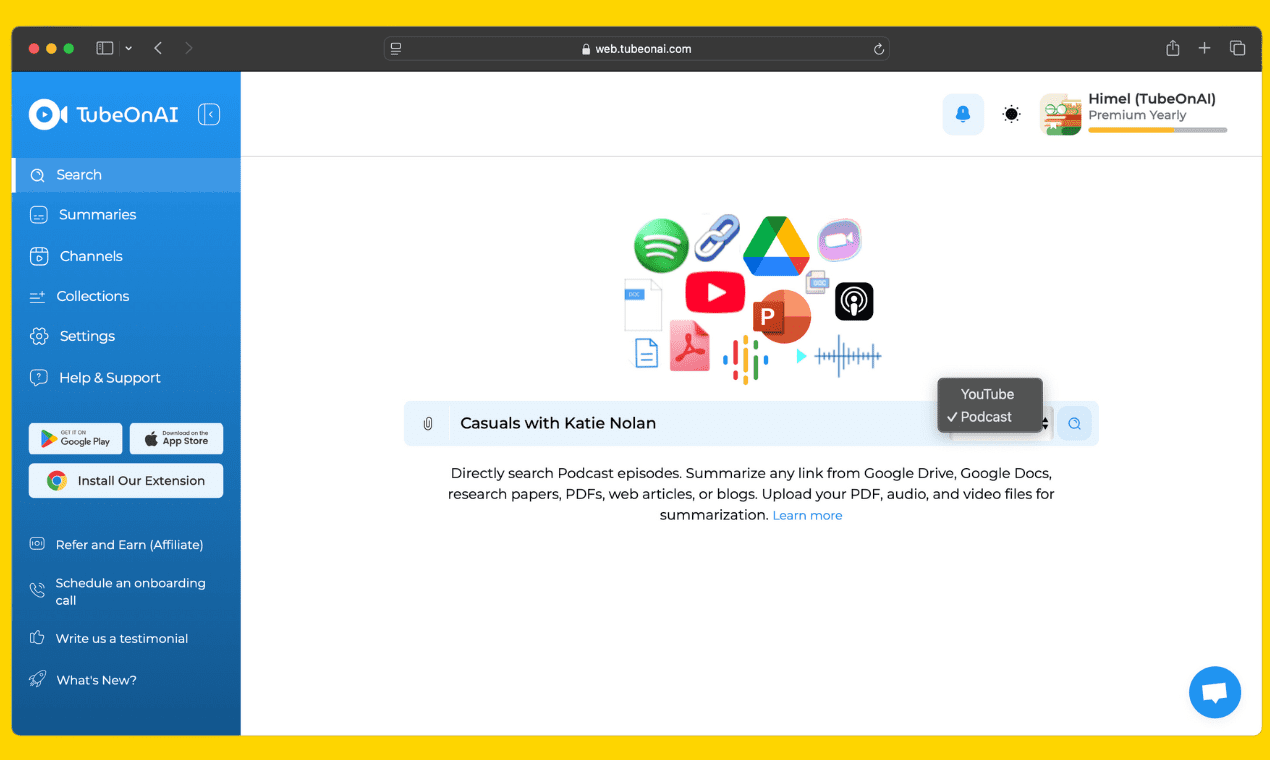Click the Safari sidebar toggle button
Image resolution: width=1270 pixels, height=760 pixels.
click(x=105, y=48)
